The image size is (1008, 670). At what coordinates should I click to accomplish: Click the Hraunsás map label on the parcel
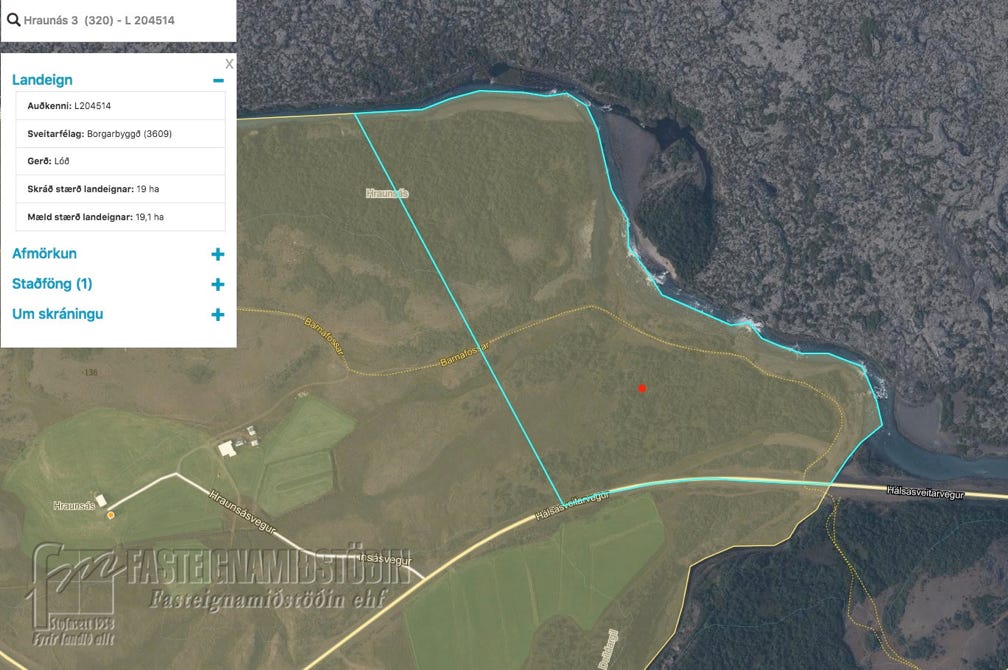pos(387,193)
